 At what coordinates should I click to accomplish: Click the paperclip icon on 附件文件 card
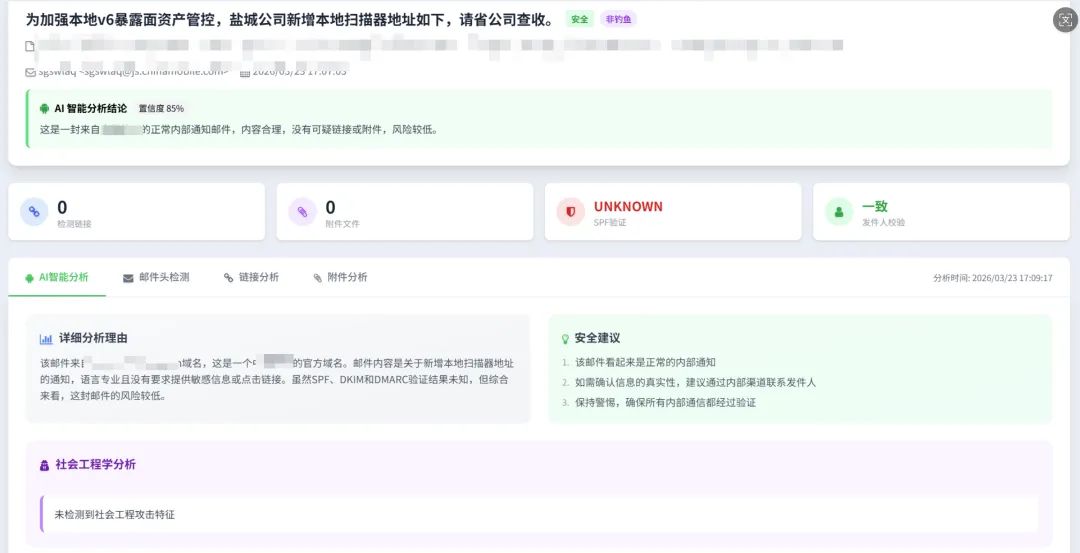(x=302, y=211)
